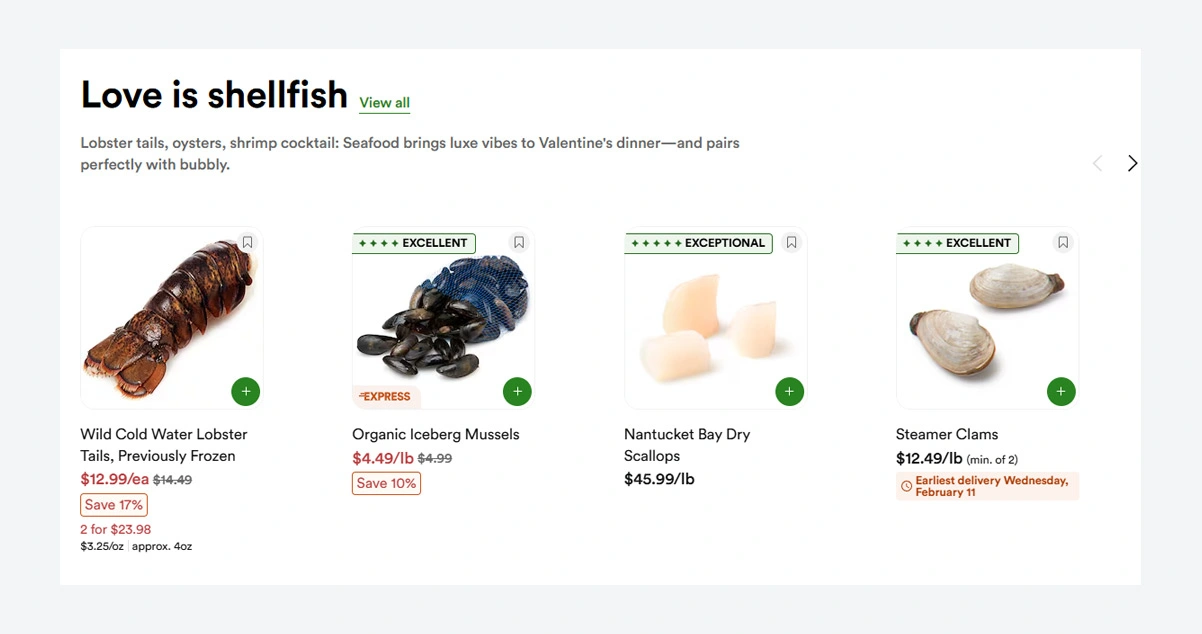Save Organic Iceberg Mussels to list
This screenshot has height=634, width=1202.
click(x=518, y=242)
